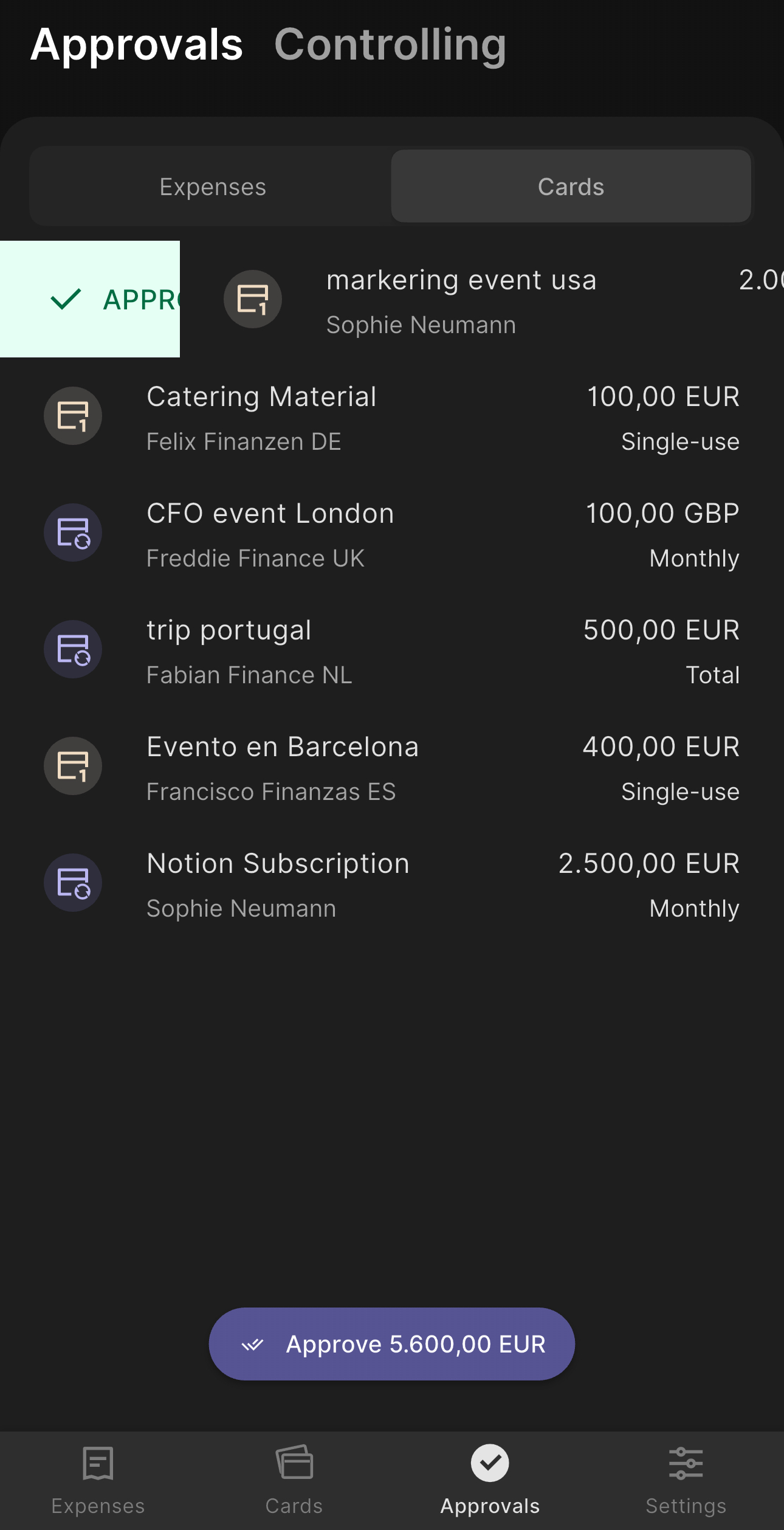The height and width of the screenshot is (1530, 784).
Task: Tap the card icon next to markering event usa
Action: [253, 300]
